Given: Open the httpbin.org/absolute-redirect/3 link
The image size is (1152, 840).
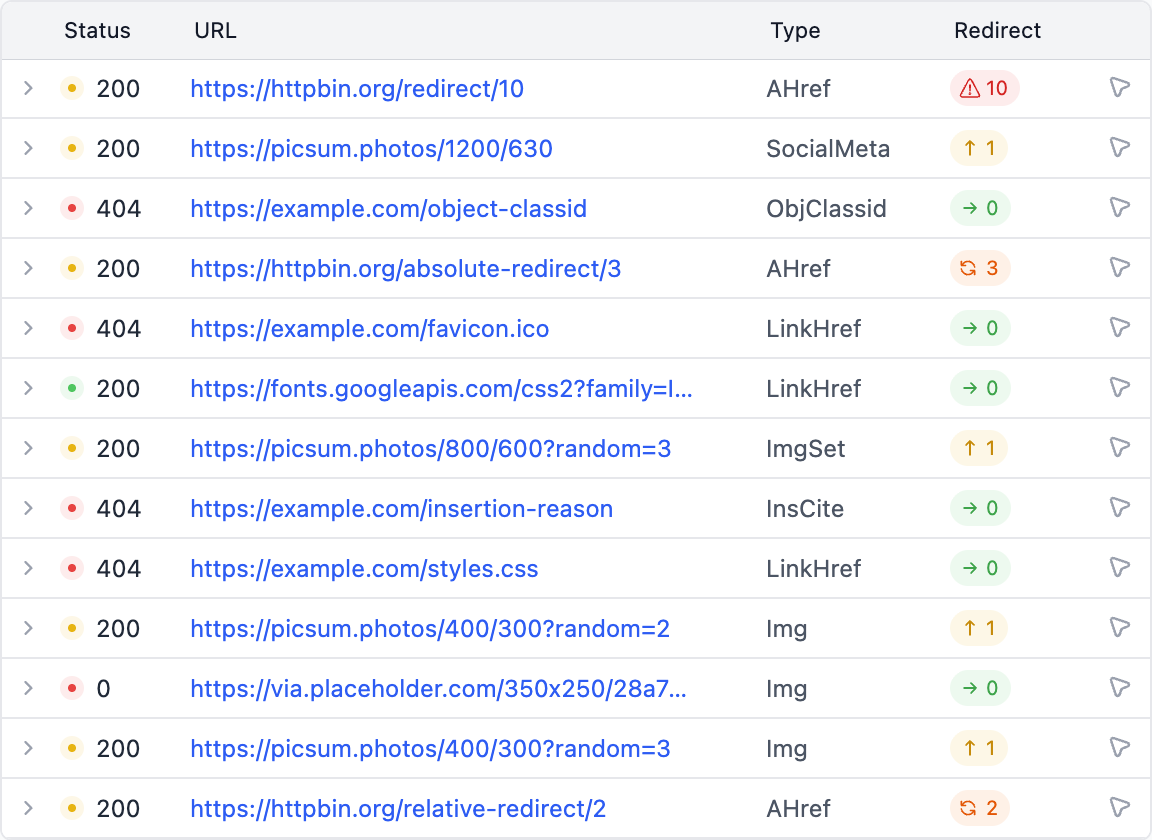Looking at the screenshot, I should (405, 268).
